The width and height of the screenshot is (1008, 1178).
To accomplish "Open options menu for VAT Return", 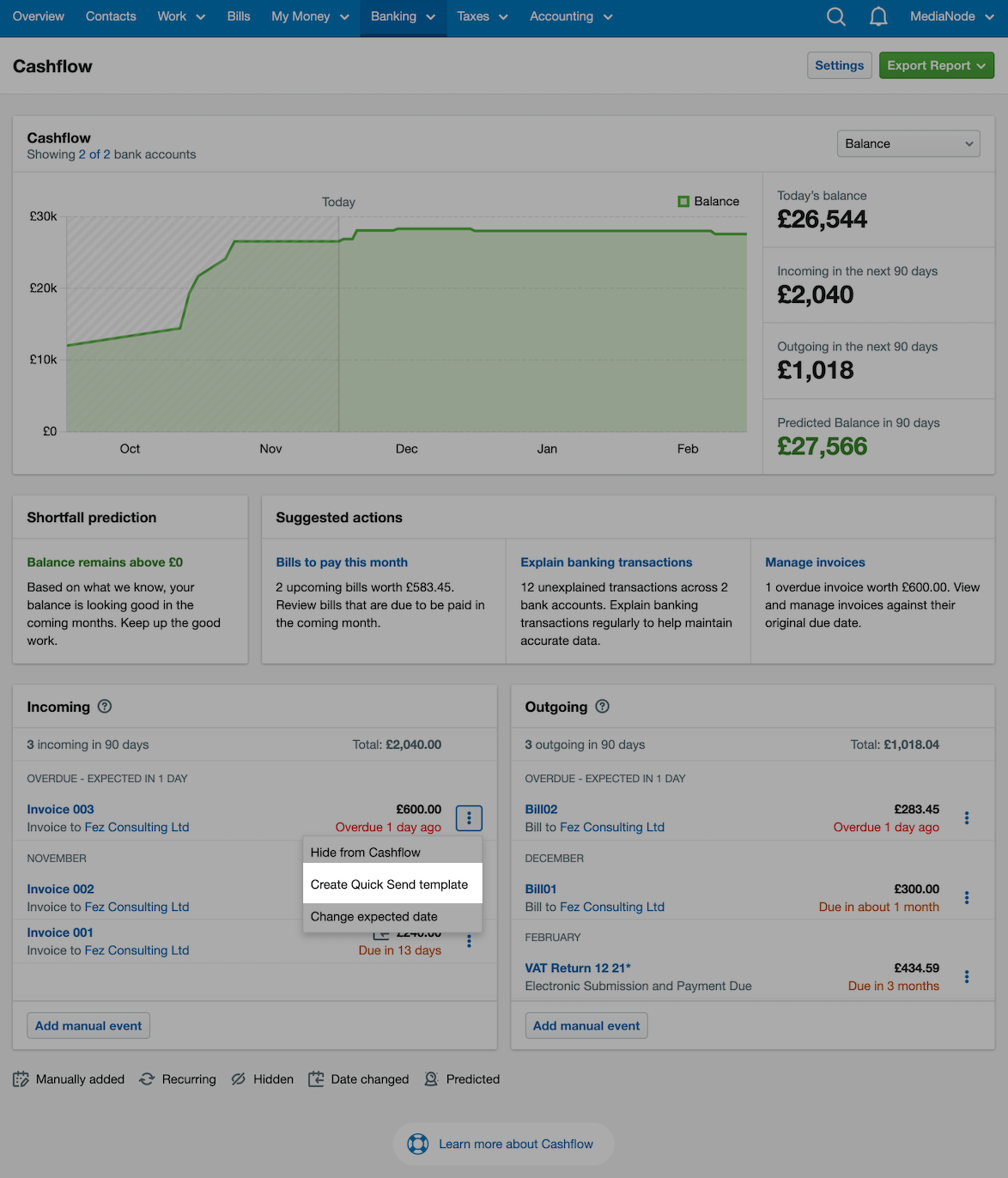I will [967, 977].
